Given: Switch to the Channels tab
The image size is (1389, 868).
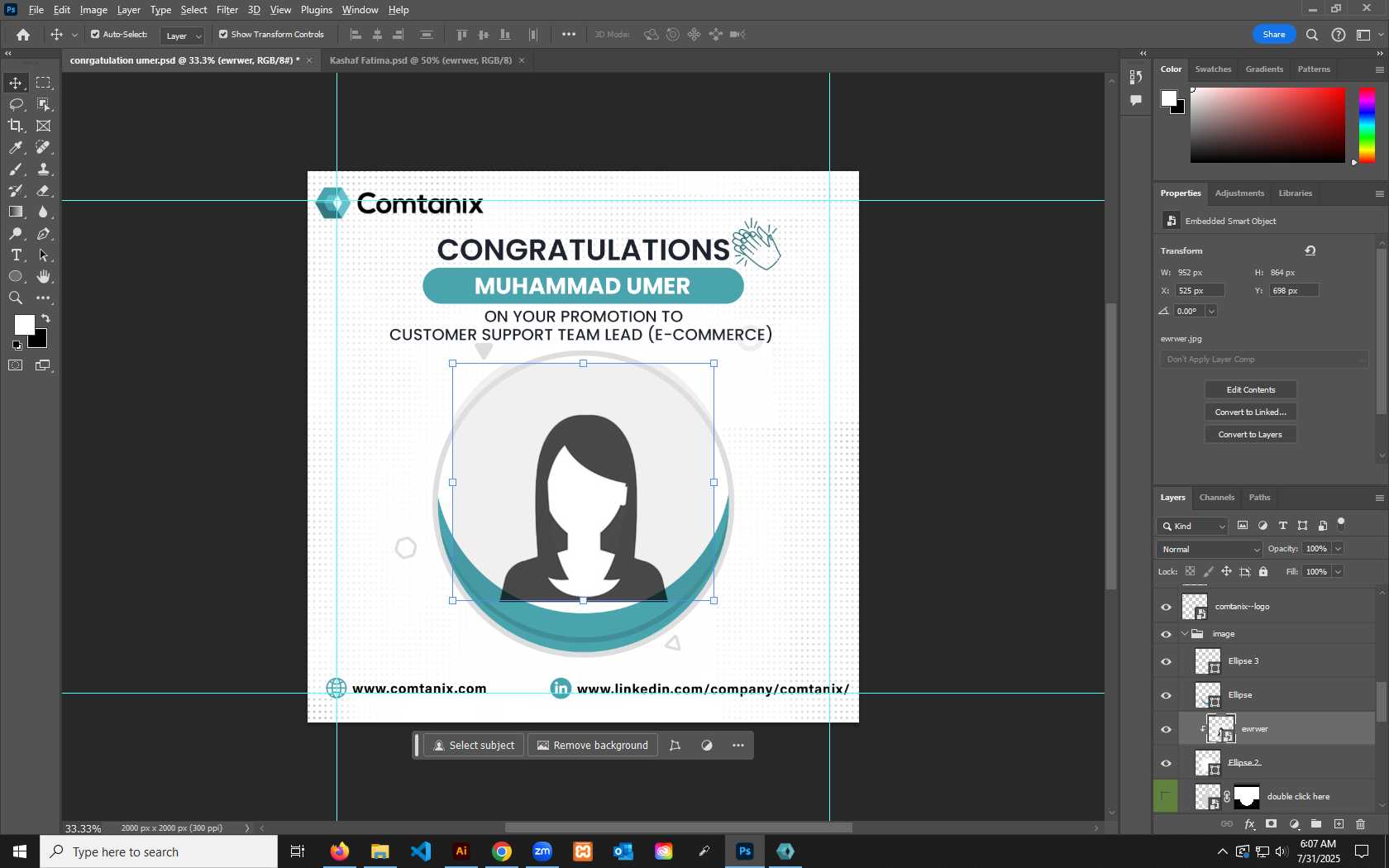Looking at the screenshot, I should tap(1217, 498).
